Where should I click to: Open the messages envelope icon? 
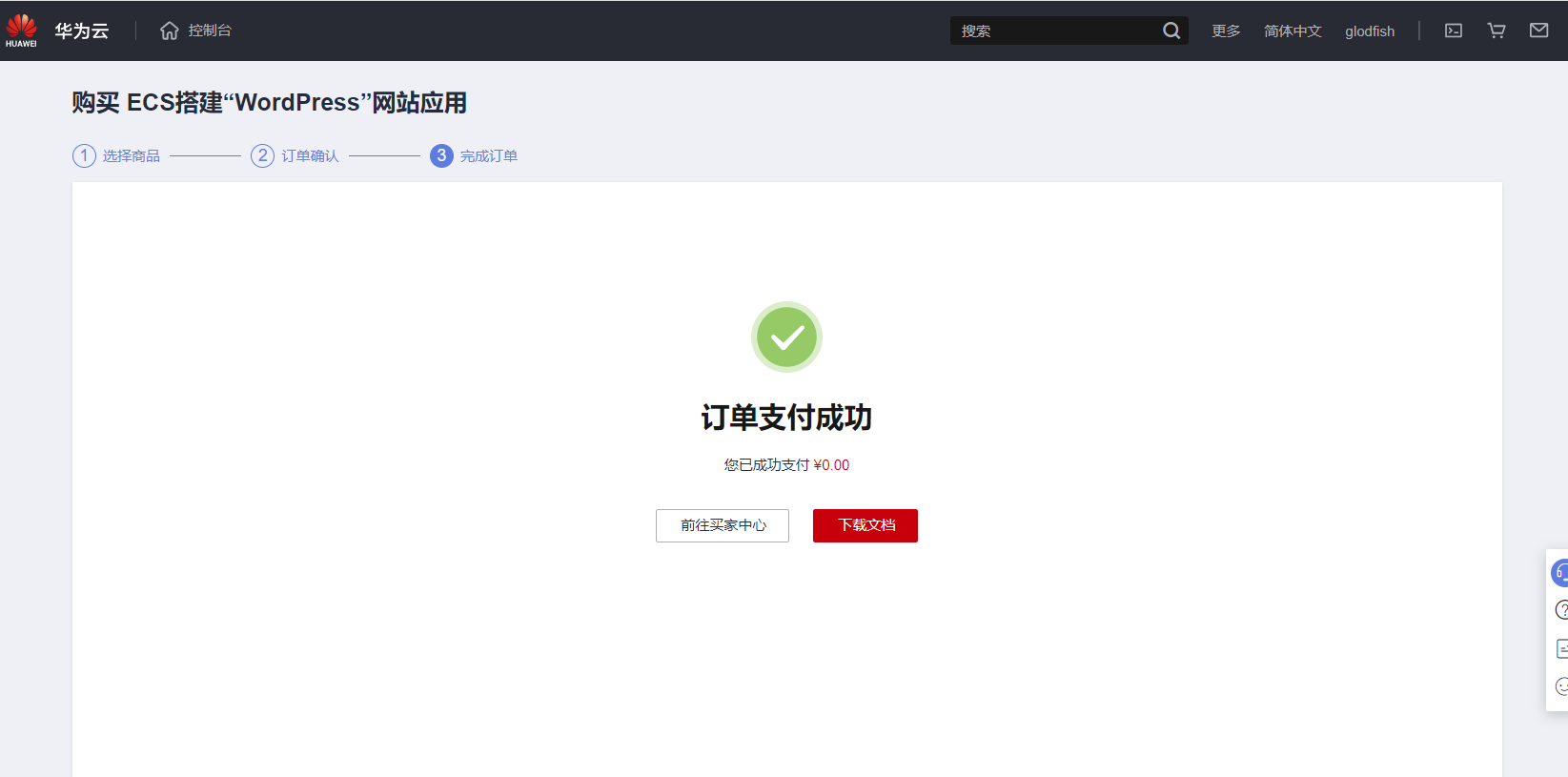point(1539,31)
